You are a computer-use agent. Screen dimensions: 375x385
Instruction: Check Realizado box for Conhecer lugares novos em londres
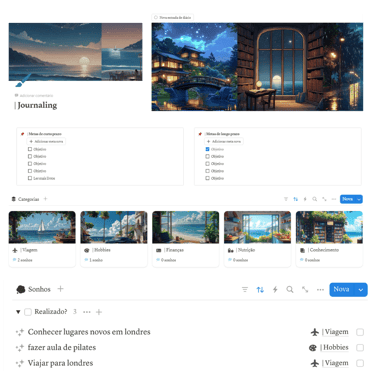pos(360,332)
